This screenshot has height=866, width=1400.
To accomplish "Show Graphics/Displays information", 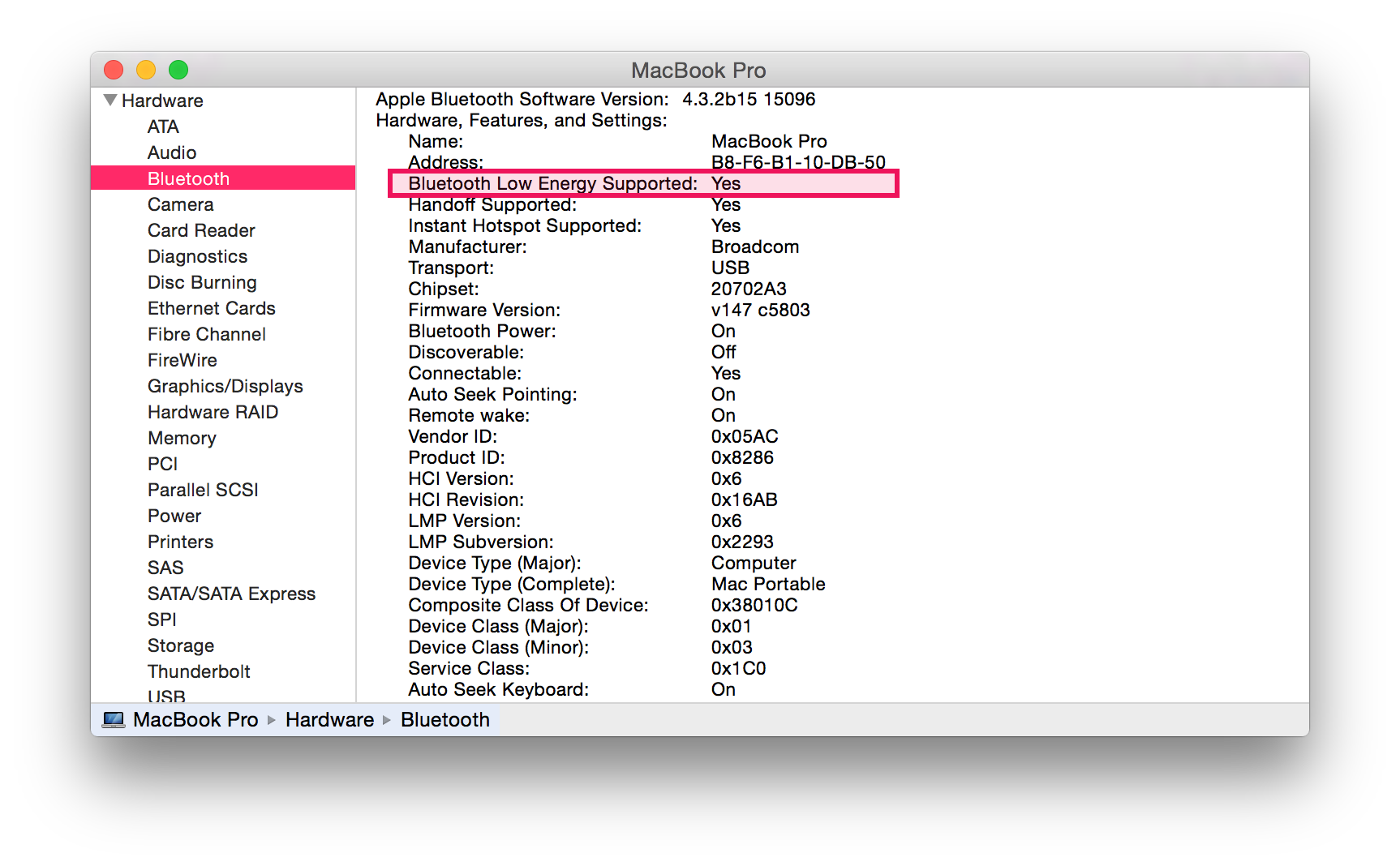I will click(x=225, y=386).
